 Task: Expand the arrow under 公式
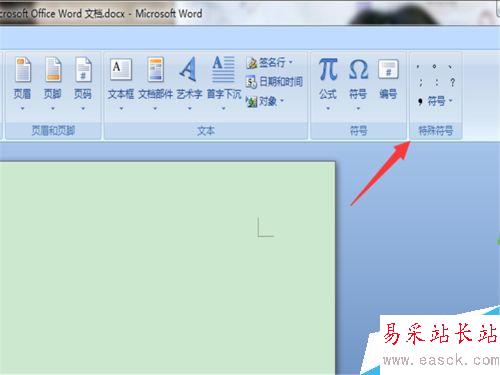click(x=328, y=108)
